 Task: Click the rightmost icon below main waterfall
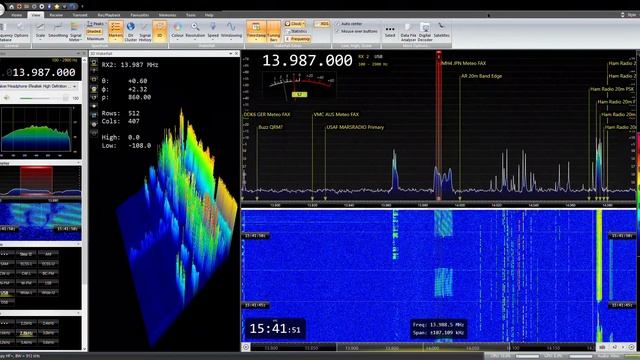pyautogui.click(x=631, y=347)
